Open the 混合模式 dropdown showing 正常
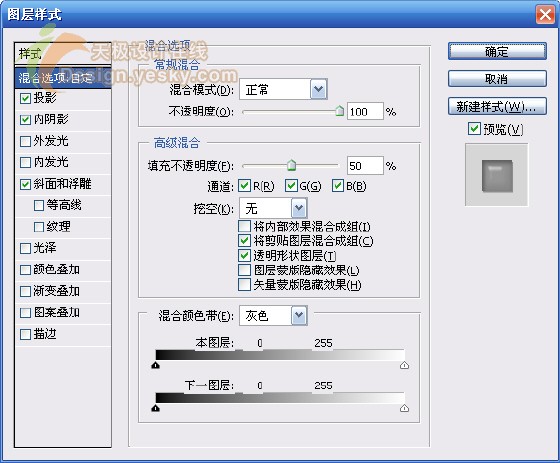Image resolution: width=560 pixels, height=463 pixels. pos(284,89)
